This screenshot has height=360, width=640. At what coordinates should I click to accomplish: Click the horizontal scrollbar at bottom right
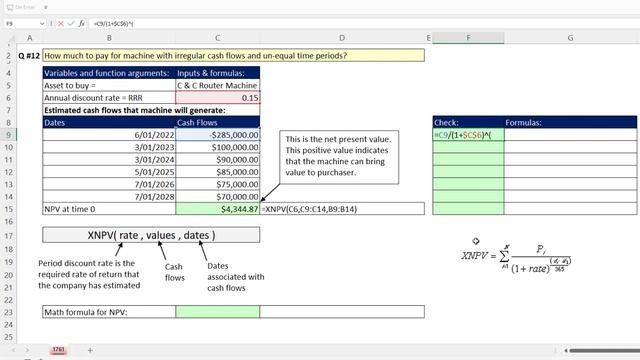pyautogui.click(x=604, y=350)
